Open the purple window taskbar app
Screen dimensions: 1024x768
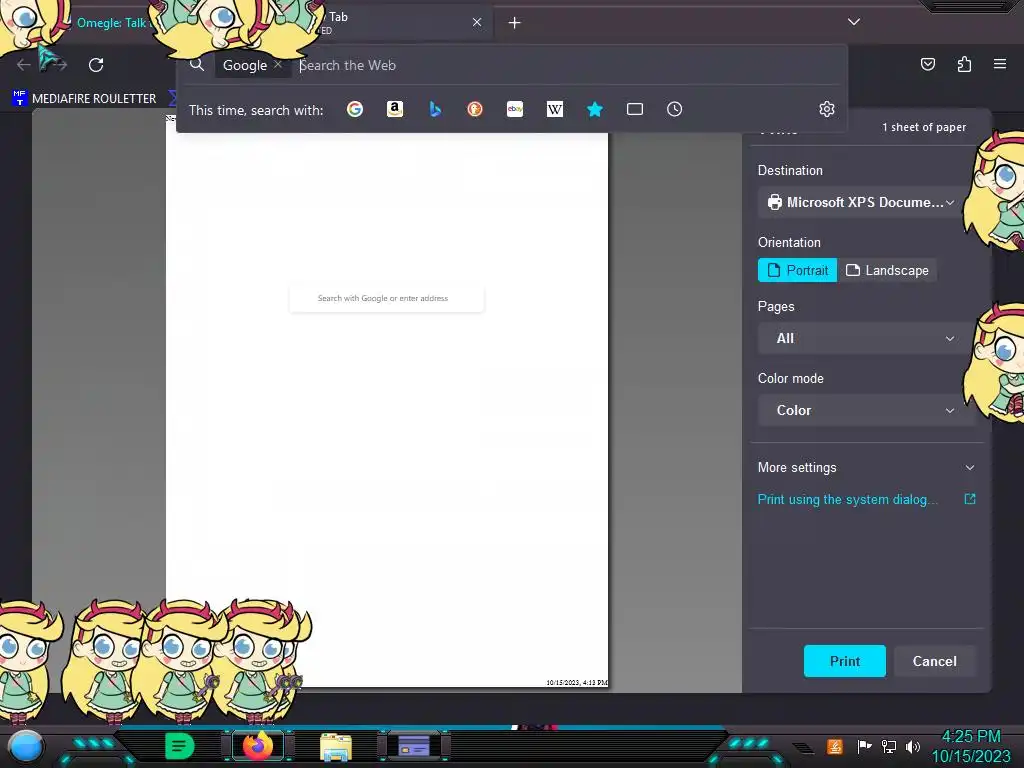click(x=414, y=746)
